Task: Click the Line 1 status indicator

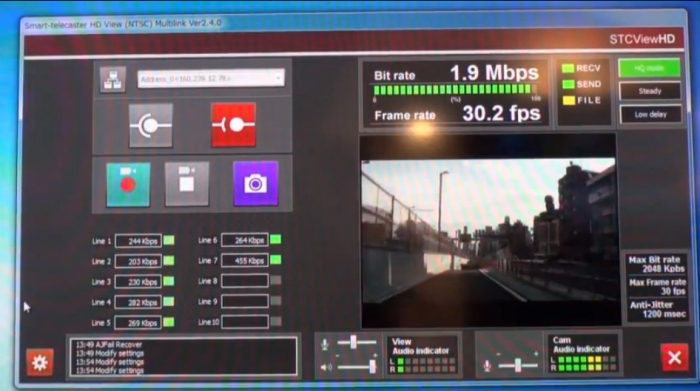Action: (x=169, y=240)
